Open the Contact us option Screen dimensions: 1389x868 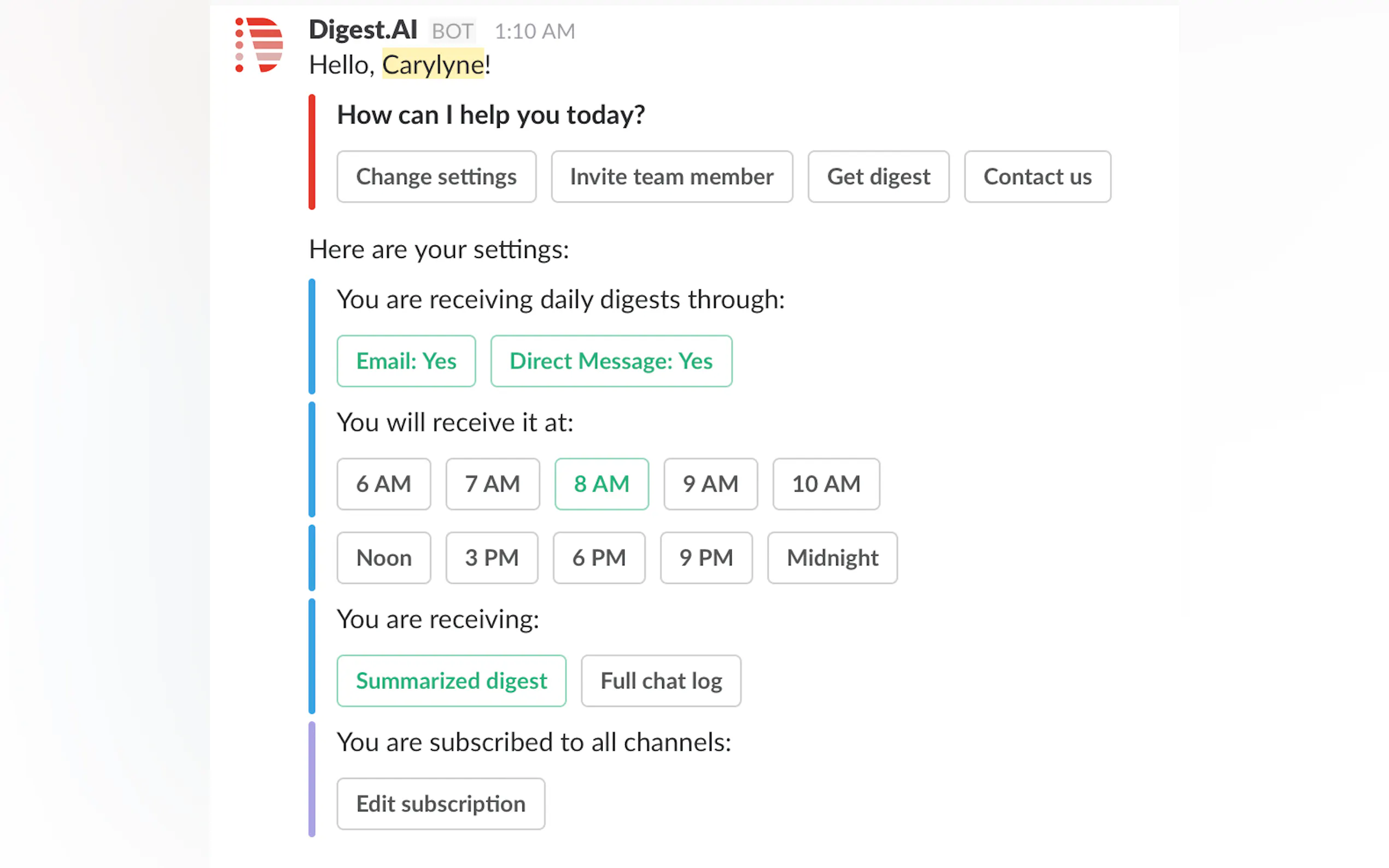tap(1037, 177)
